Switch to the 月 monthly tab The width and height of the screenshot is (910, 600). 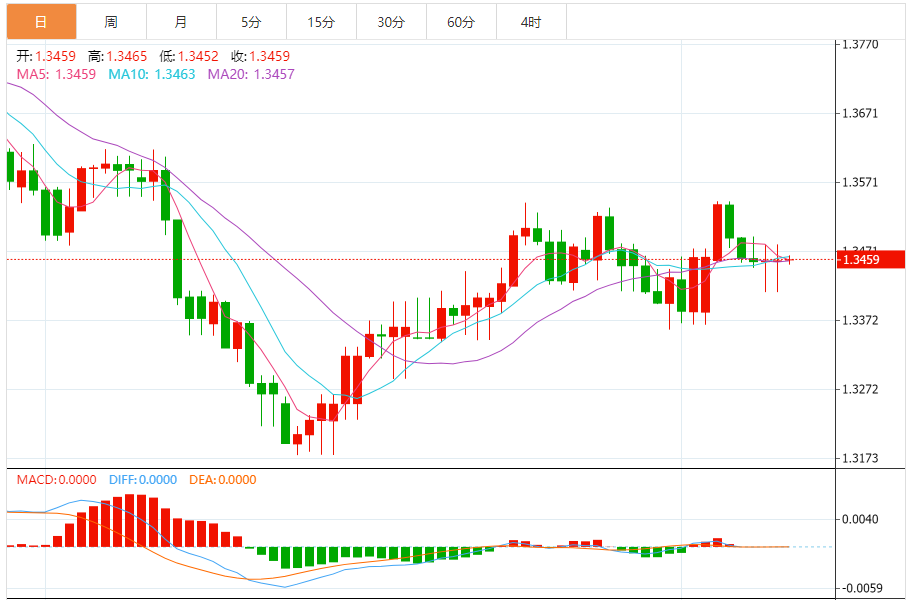pos(181,22)
